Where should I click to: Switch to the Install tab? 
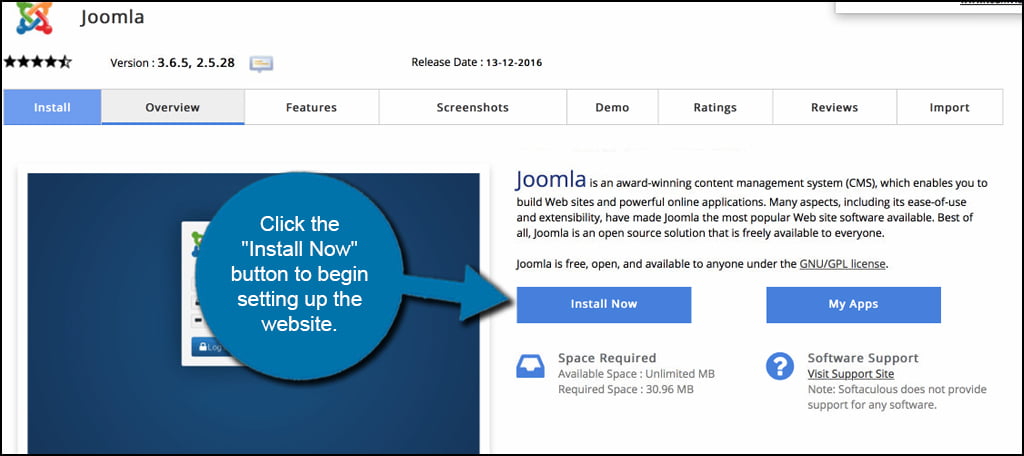click(x=52, y=107)
